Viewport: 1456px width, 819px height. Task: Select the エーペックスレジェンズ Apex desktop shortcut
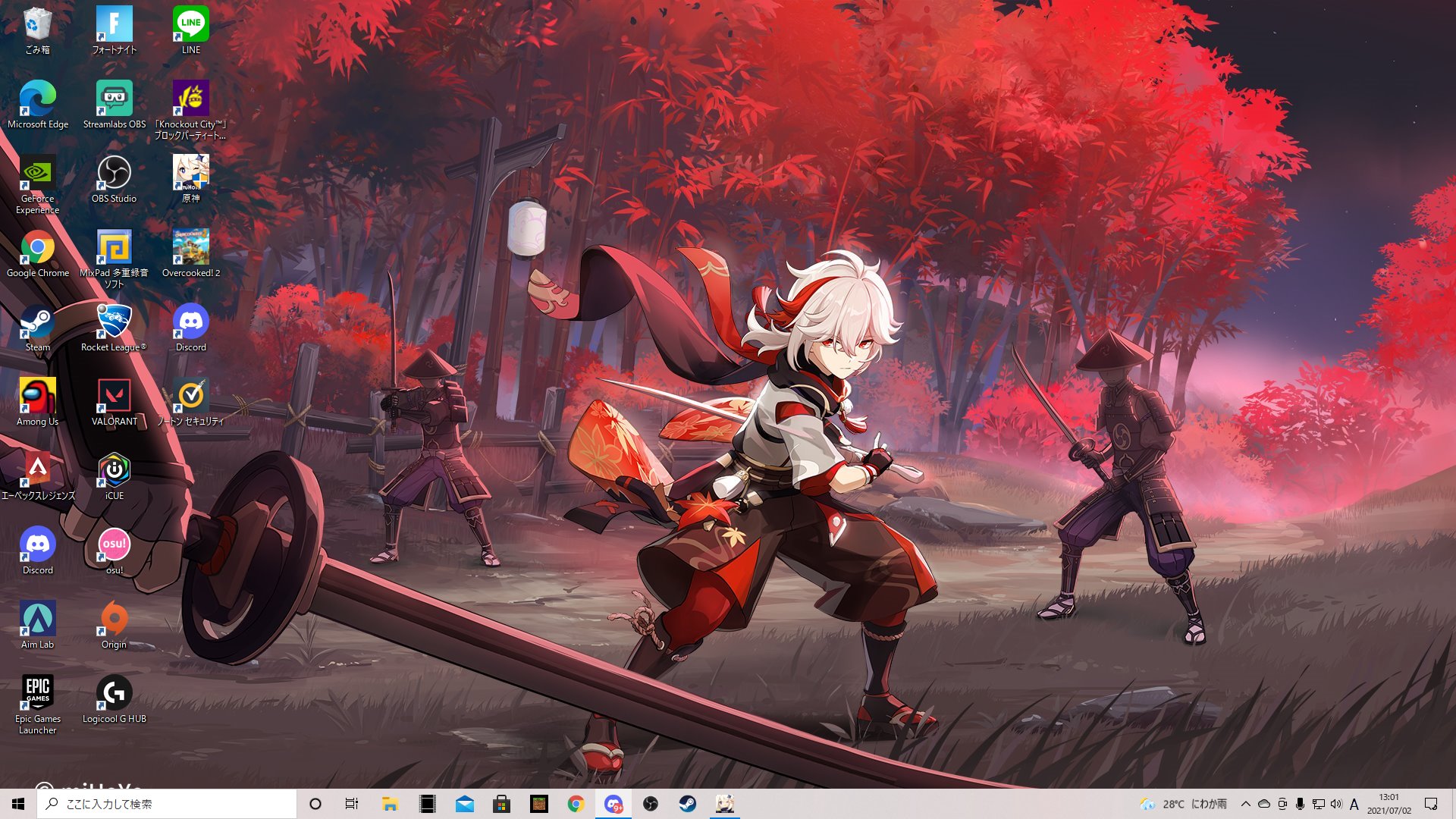tap(37, 476)
